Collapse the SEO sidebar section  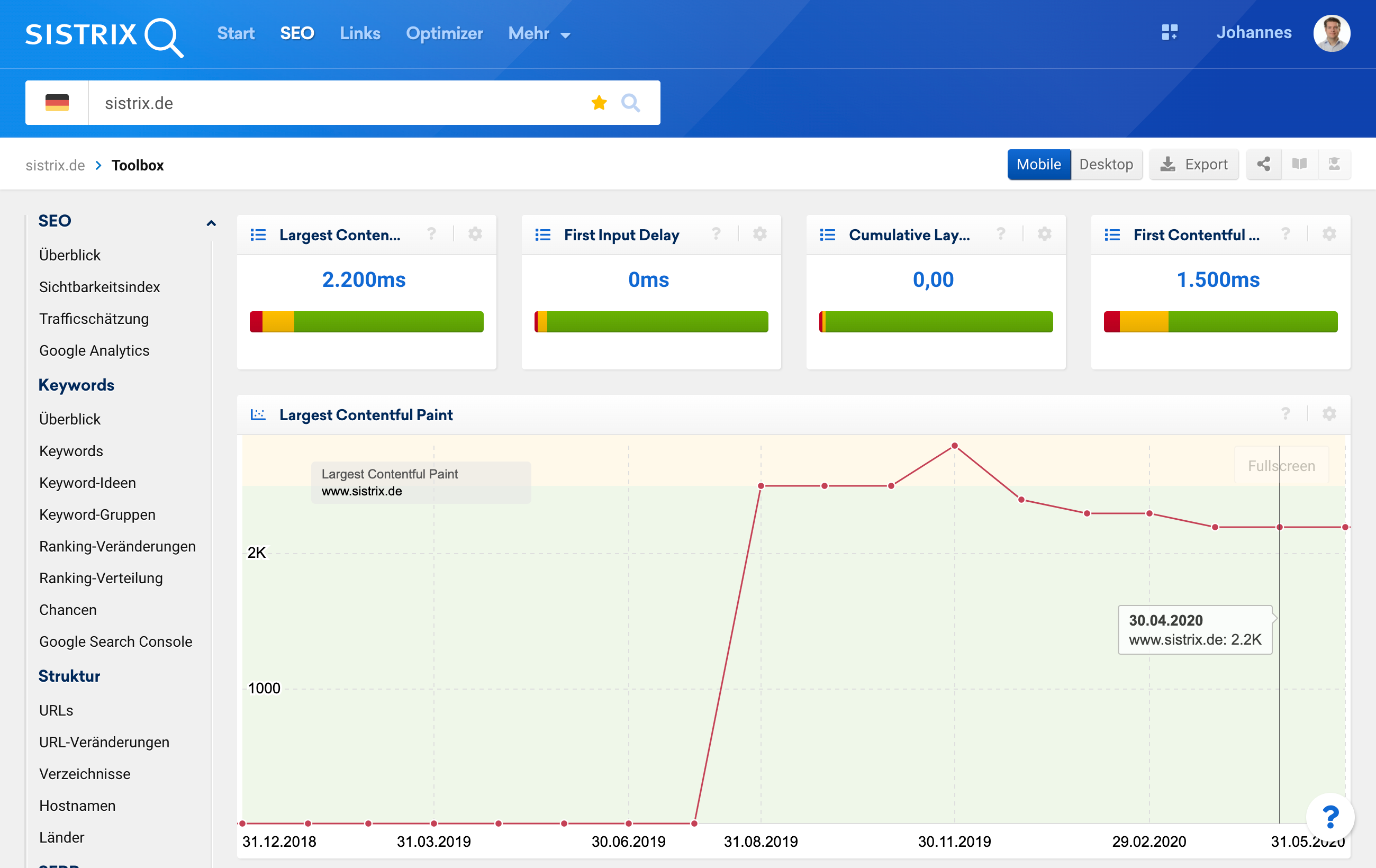(211, 223)
